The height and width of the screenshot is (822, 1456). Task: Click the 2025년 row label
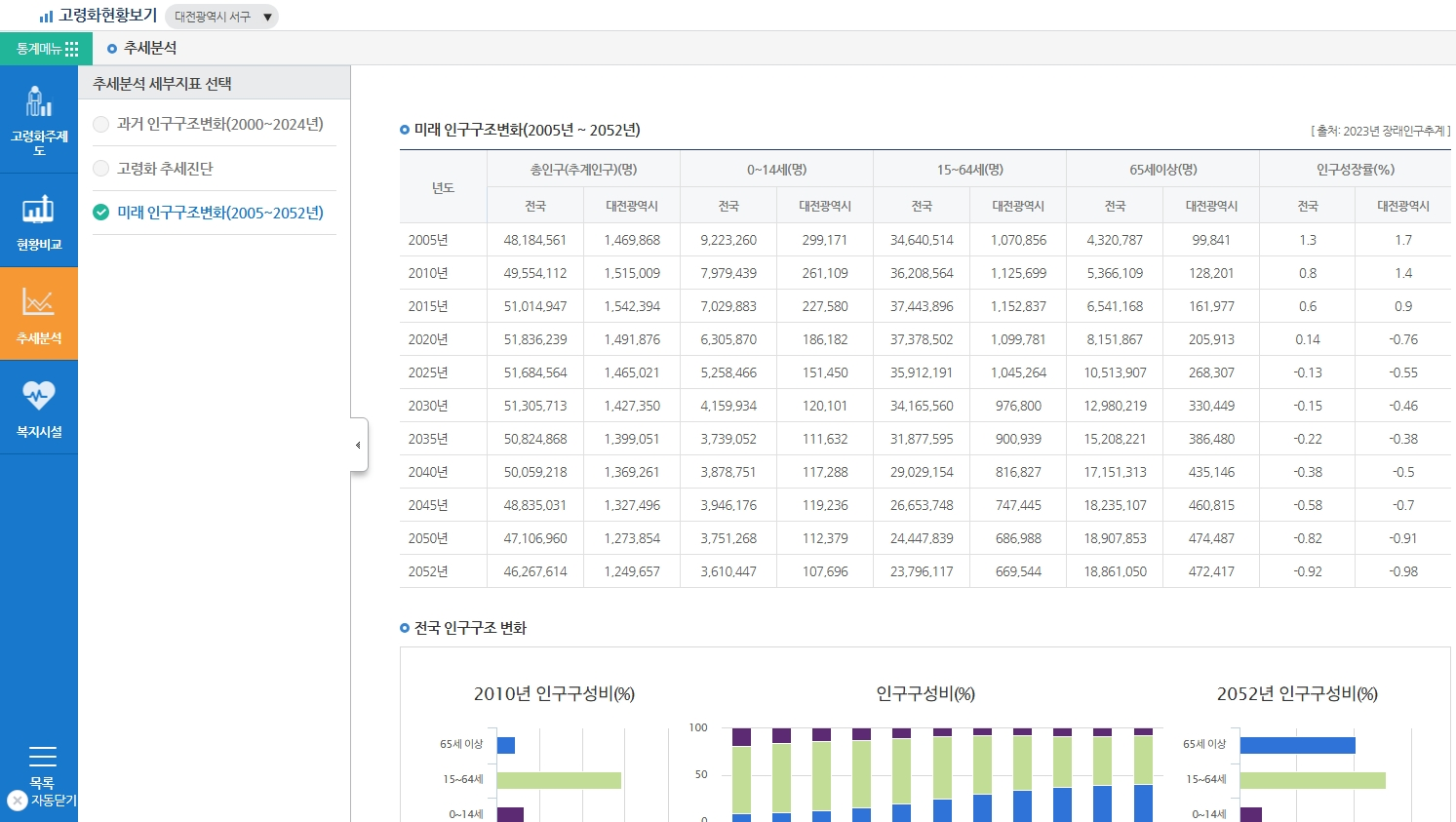click(428, 372)
